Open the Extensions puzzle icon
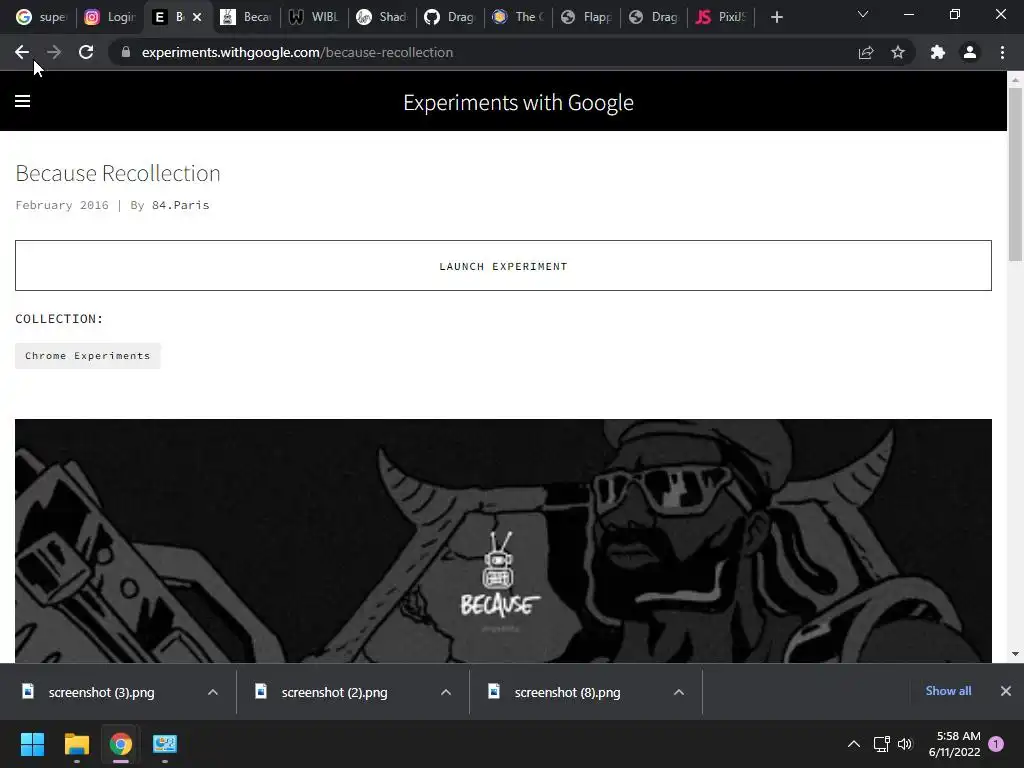Image resolution: width=1024 pixels, height=768 pixels. [938, 52]
